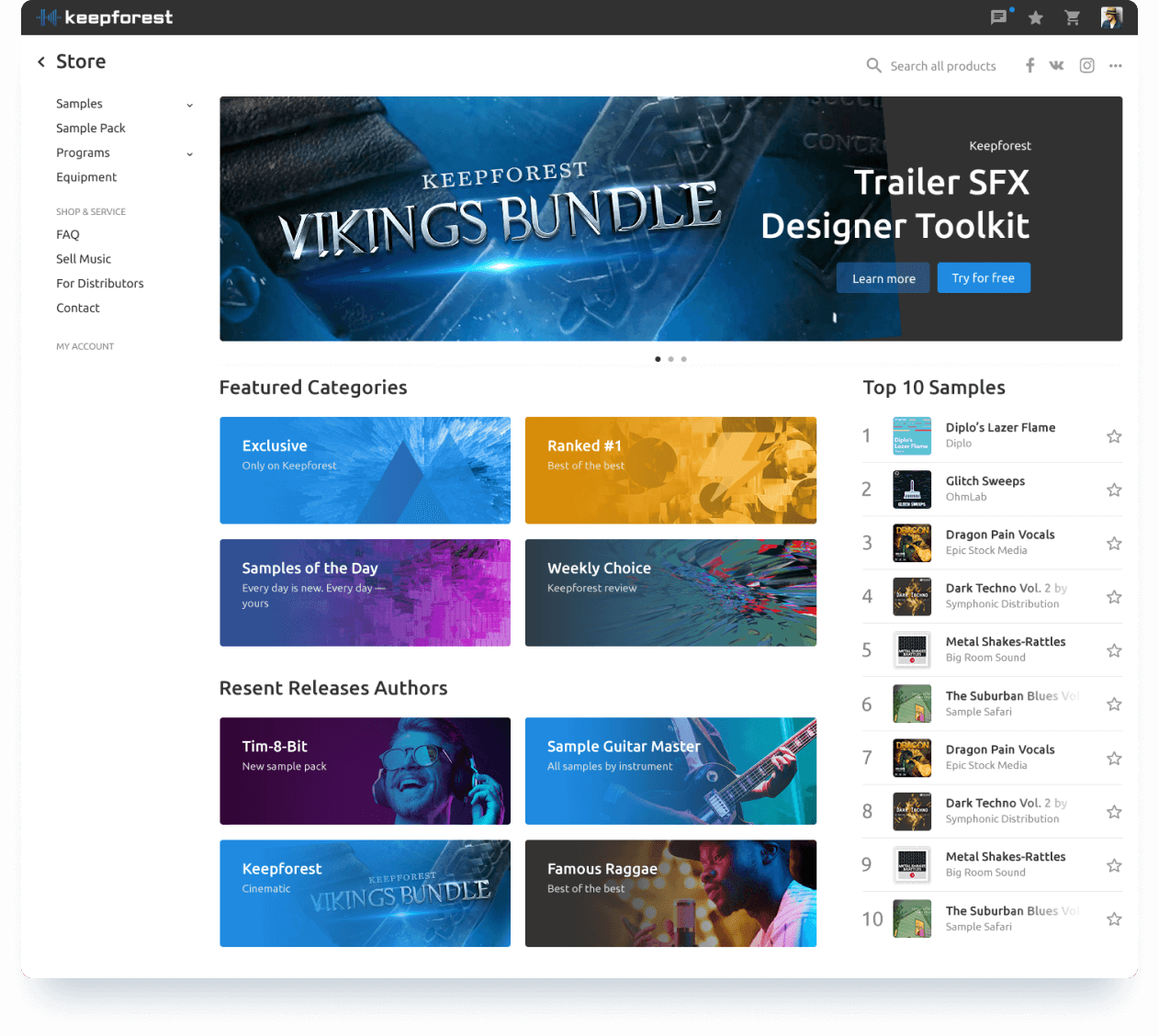
Task: Star the rank 5 Metal Shakes-Rattles
Action: (x=1114, y=650)
